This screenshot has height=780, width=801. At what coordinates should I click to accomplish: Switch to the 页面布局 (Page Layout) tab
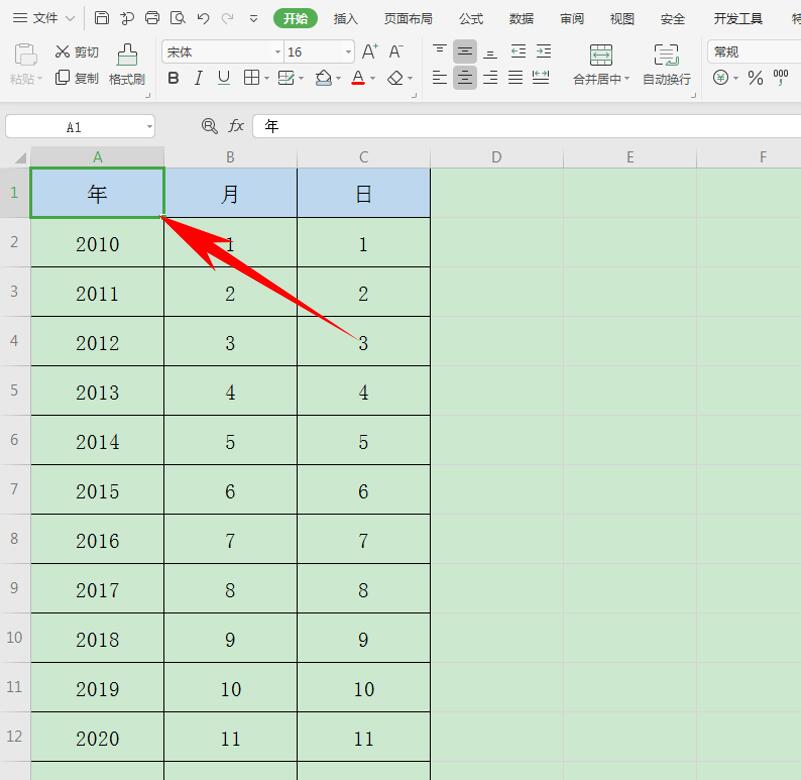coord(408,19)
